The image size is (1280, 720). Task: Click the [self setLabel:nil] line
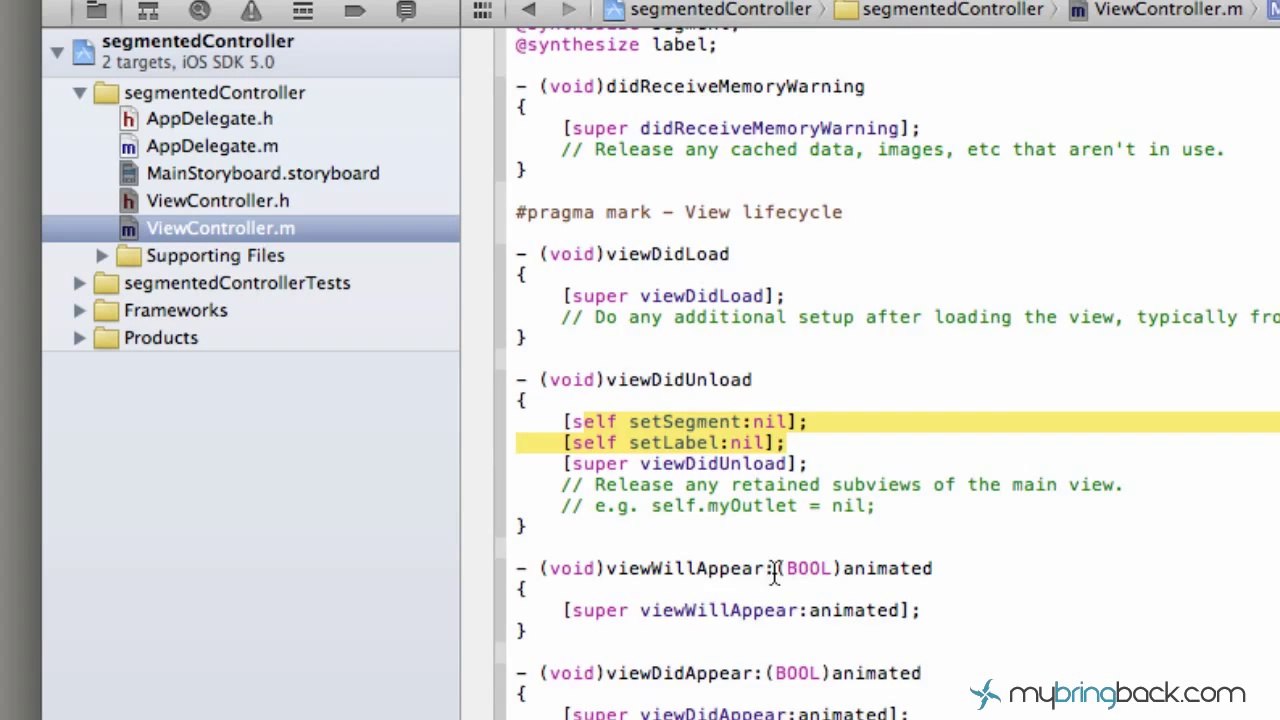(x=673, y=444)
